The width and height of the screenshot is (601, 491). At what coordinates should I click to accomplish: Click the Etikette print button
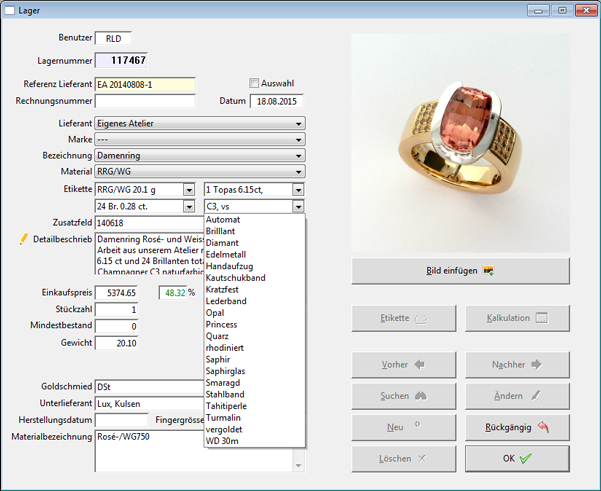tap(404, 318)
